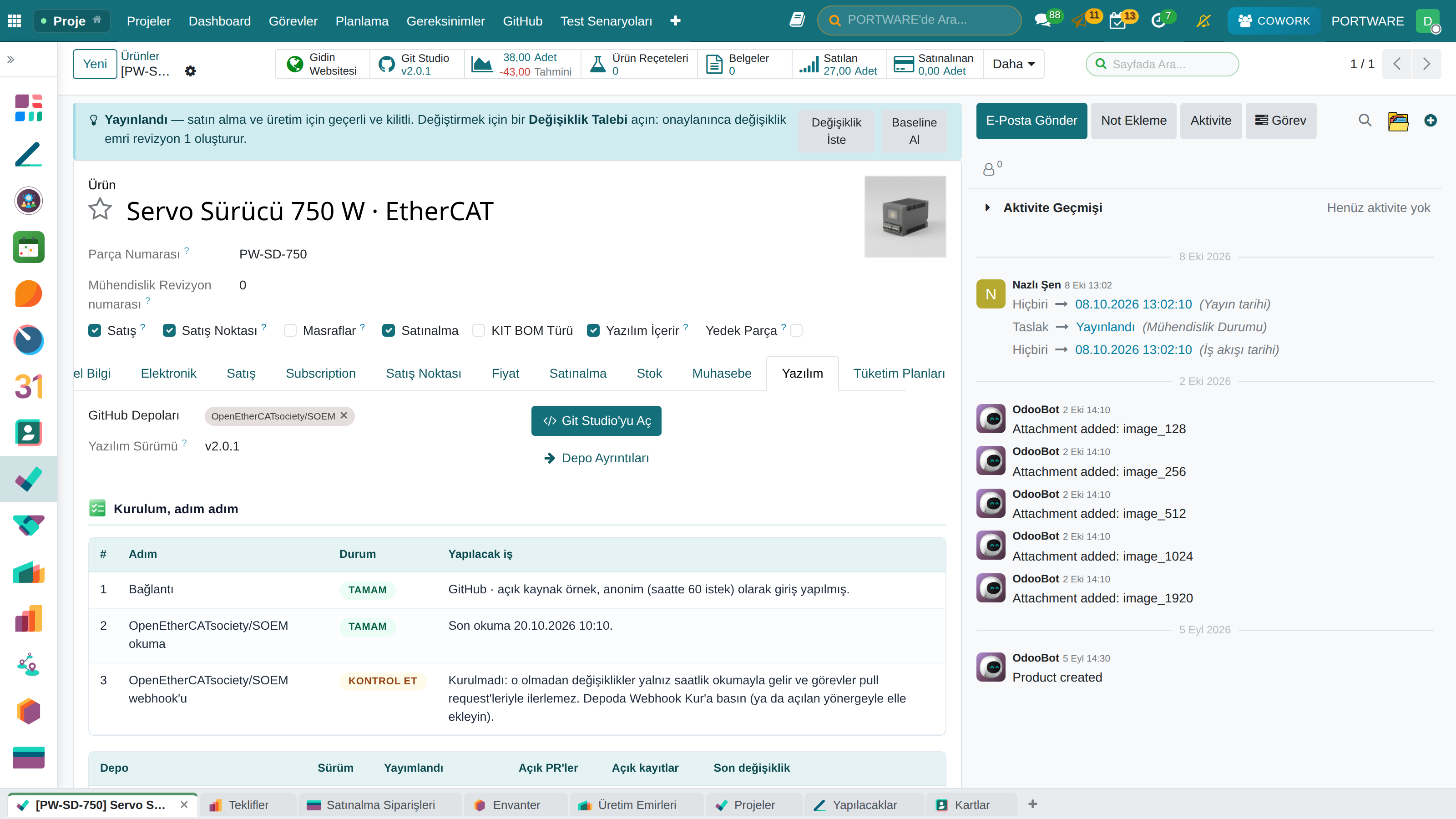Viewport: 1456px width, 819px height.
Task: Click the Yeni button
Action: [x=95, y=64]
